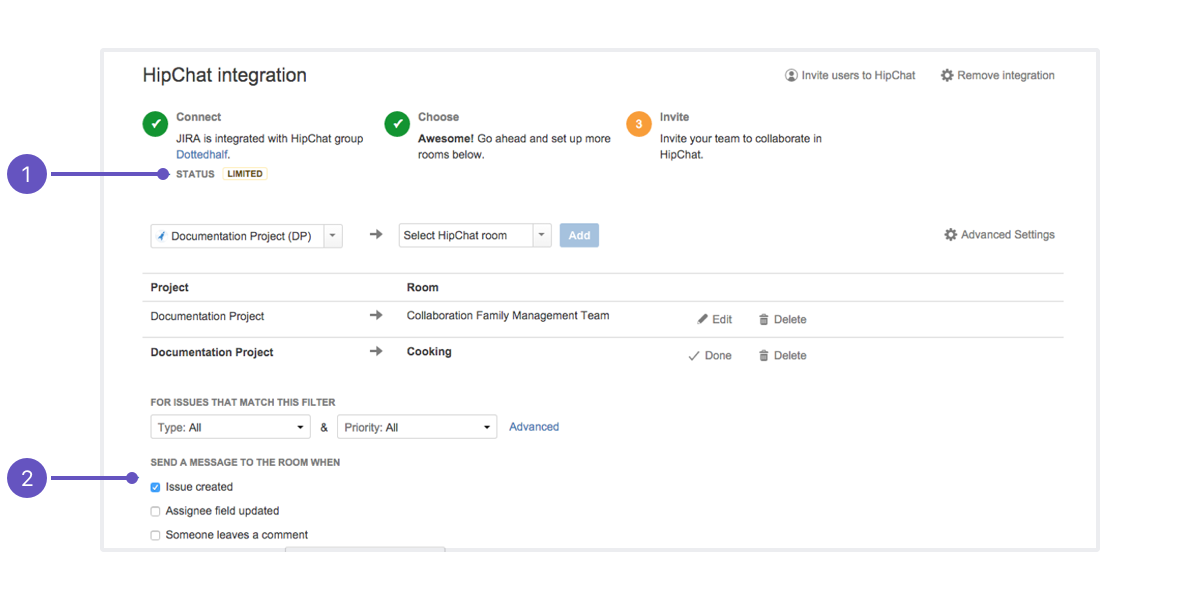Click the Add button
This screenshot has width=1200, height=600.
tap(579, 235)
